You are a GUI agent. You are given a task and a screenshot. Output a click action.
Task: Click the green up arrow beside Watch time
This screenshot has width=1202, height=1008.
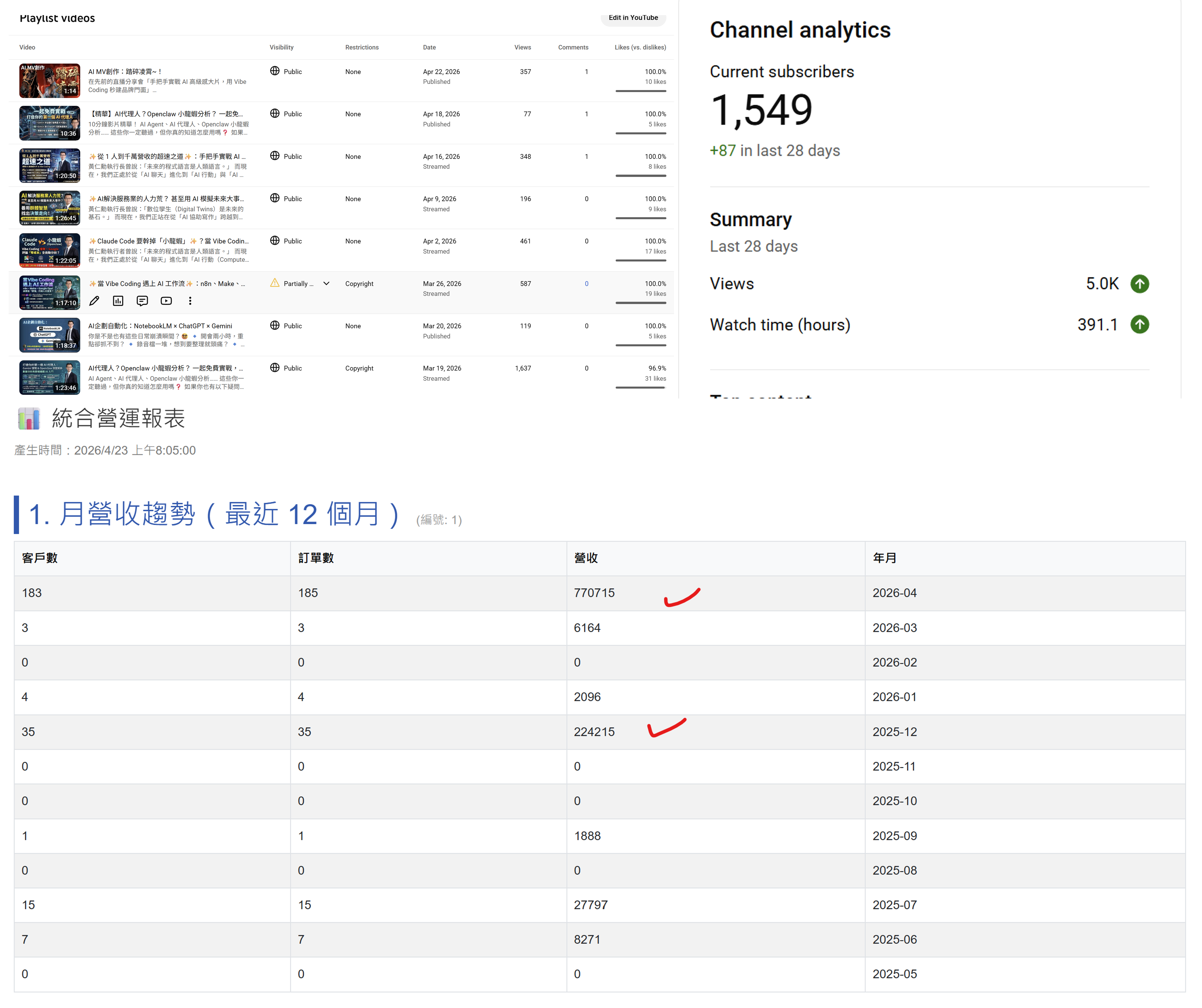click(x=1140, y=324)
